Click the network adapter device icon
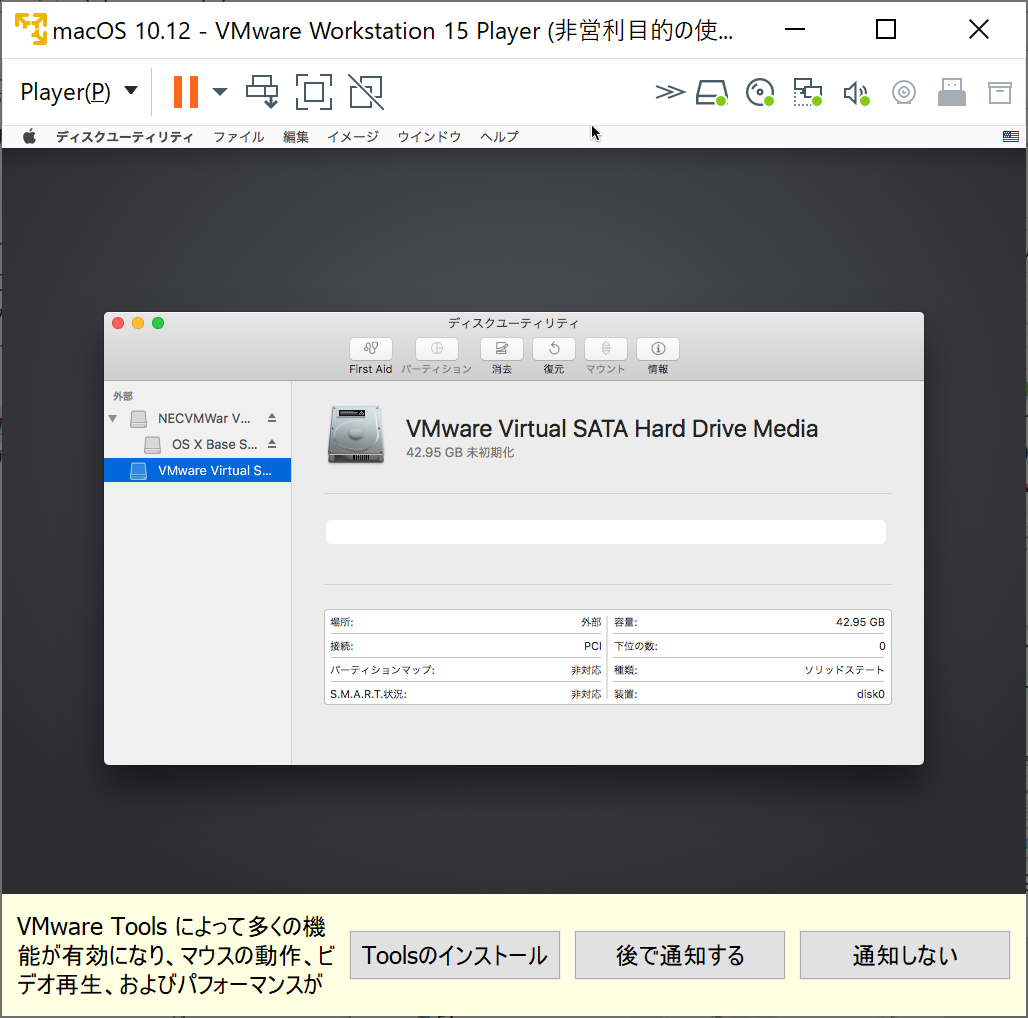The height and width of the screenshot is (1018, 1028). [808, 92]
